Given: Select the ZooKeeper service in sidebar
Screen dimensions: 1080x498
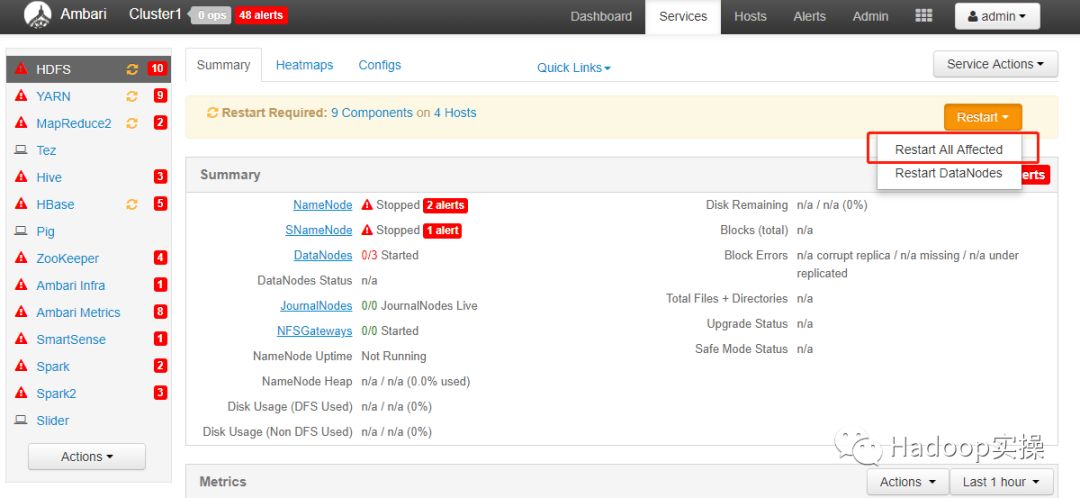Looking at the screenshot, I should [68, 258].
